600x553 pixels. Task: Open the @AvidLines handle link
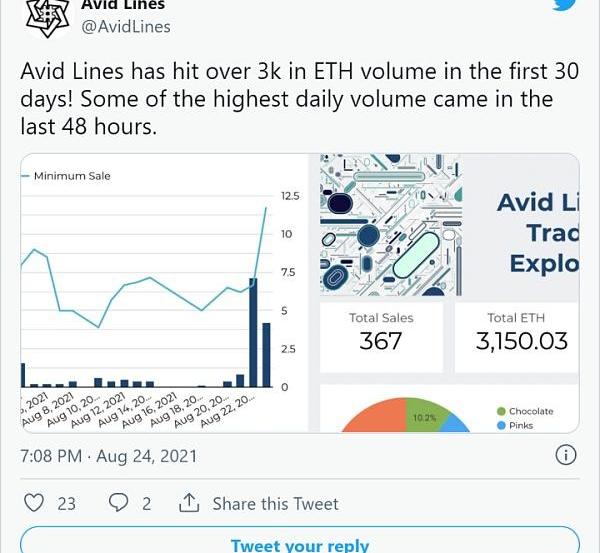[x=126, y=27]
